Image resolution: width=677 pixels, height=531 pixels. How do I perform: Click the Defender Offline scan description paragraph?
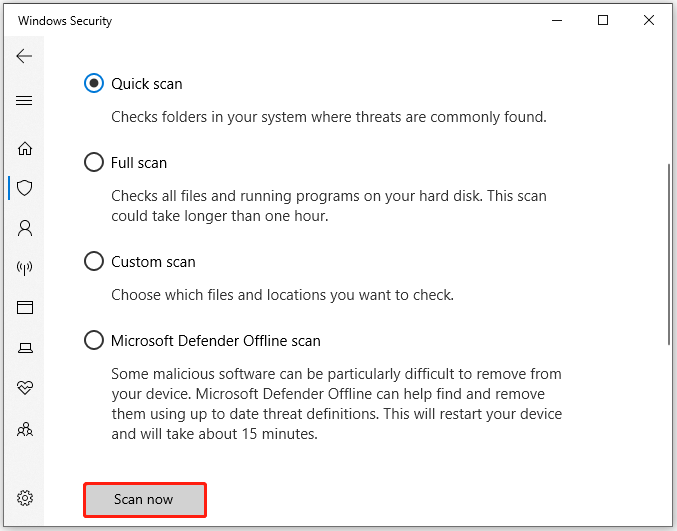tap(337, 404)
